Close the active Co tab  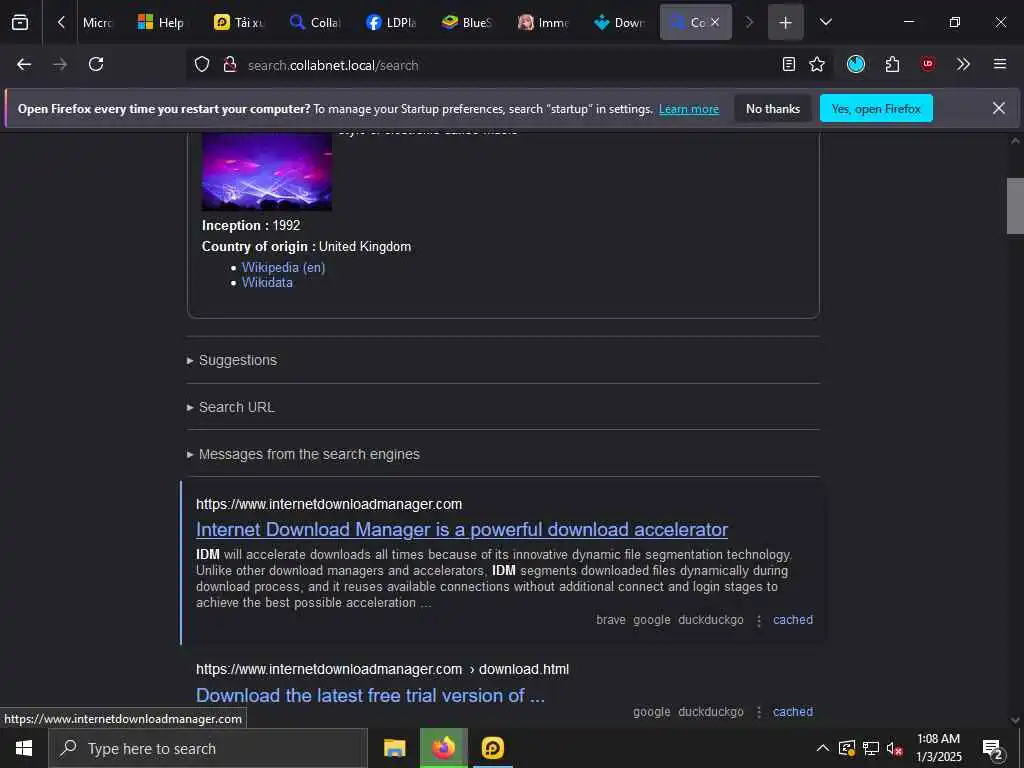(715, 22)
